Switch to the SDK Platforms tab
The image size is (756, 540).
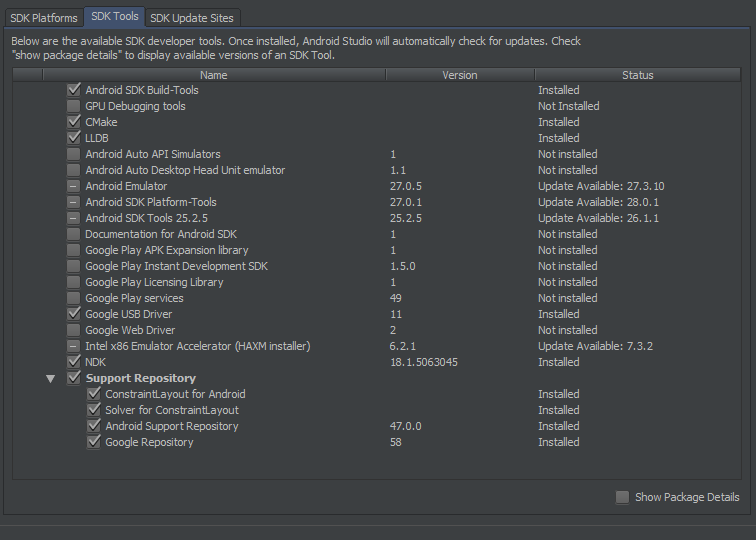[x=44, y=18]
